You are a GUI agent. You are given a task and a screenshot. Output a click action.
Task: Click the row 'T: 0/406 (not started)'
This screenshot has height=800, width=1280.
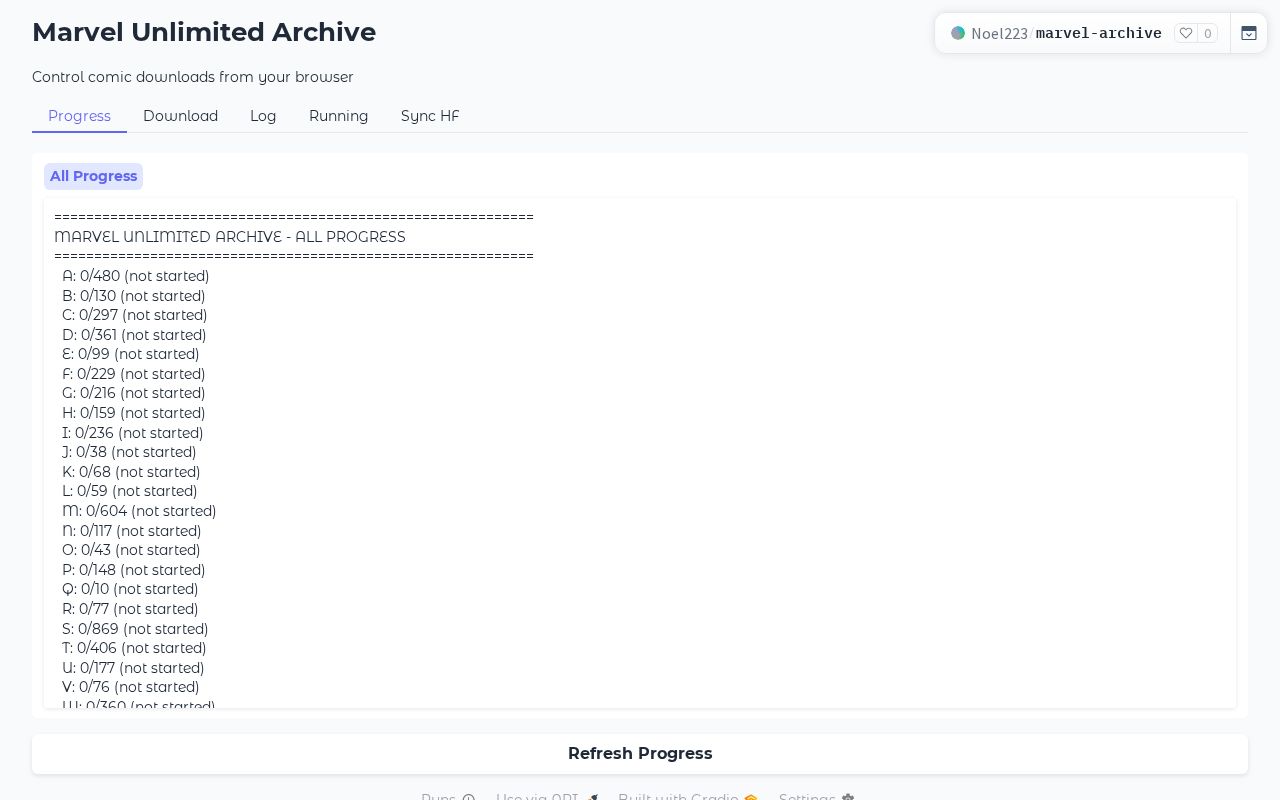(x=134, y=648)
